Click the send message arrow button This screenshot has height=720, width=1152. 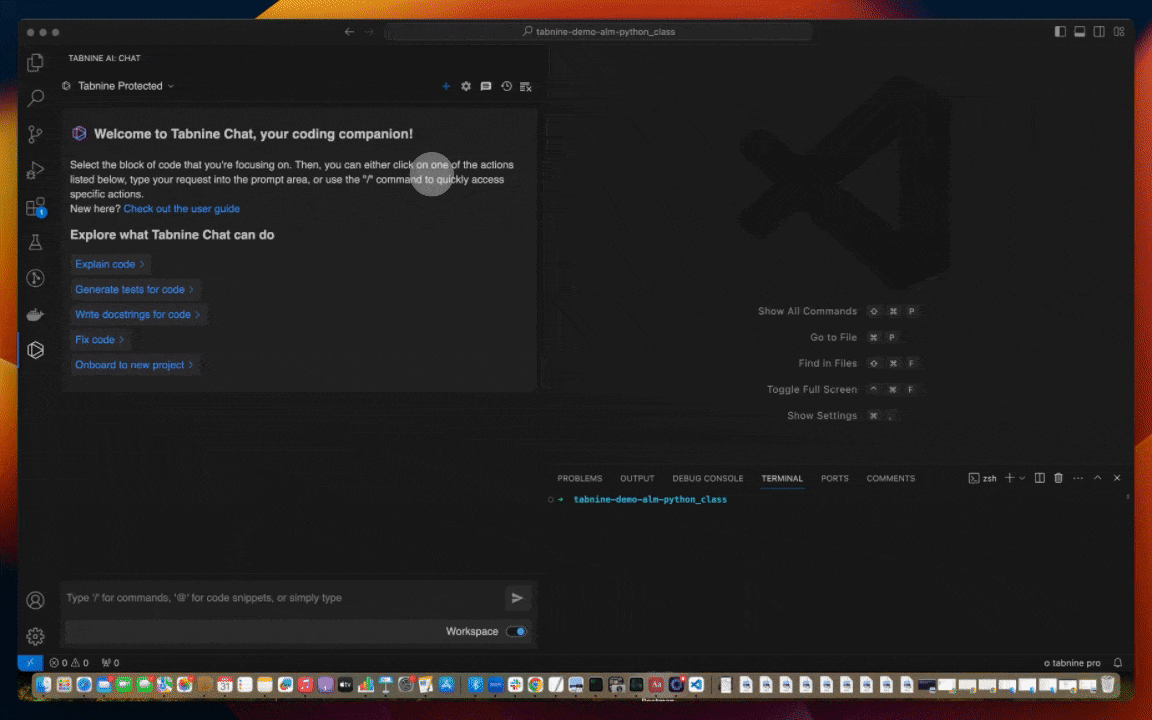pos(517,598)
